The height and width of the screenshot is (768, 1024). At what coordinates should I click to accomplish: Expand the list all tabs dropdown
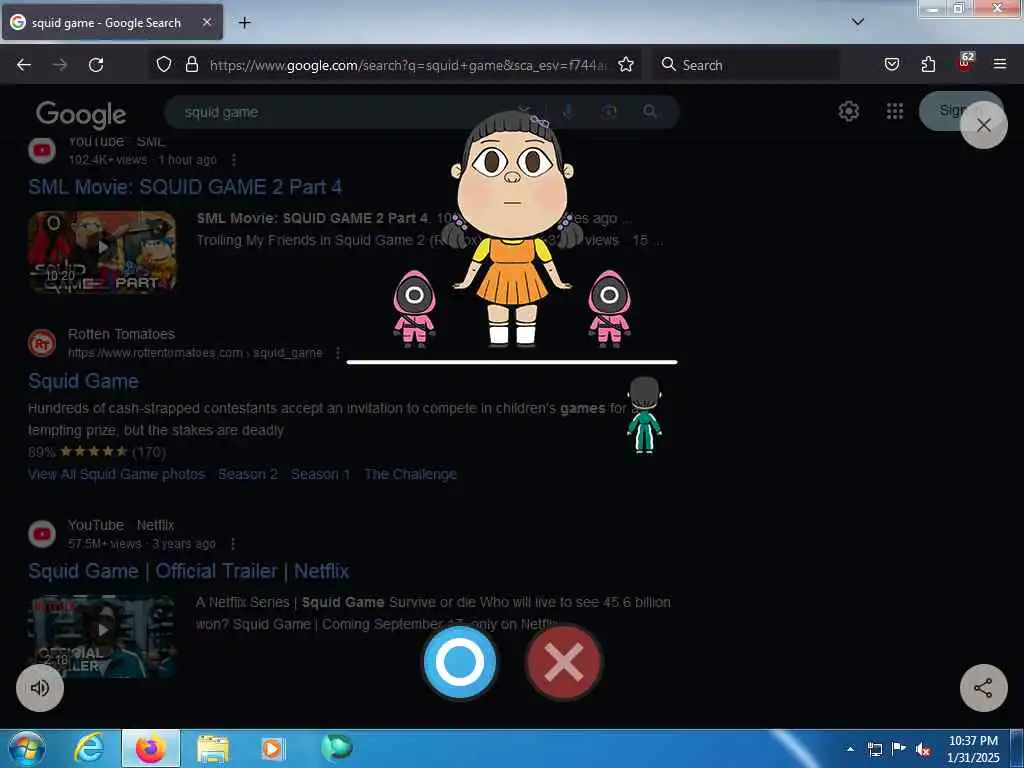tap(858, 22)
